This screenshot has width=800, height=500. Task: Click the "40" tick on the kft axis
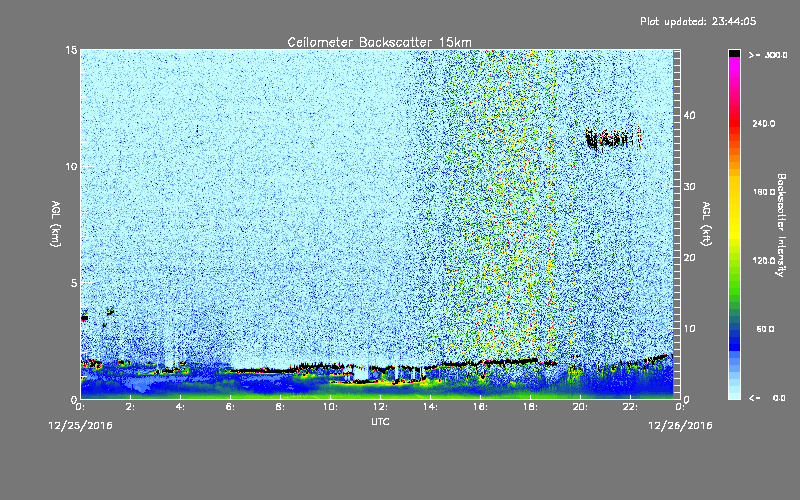[689, 115]
